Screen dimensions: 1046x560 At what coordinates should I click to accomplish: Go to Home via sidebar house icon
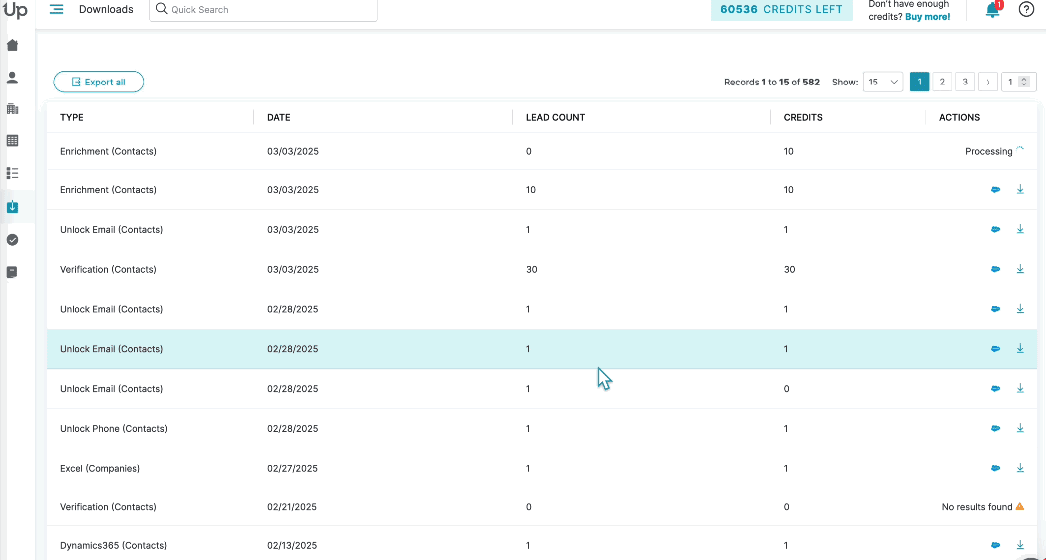[12, 45]
